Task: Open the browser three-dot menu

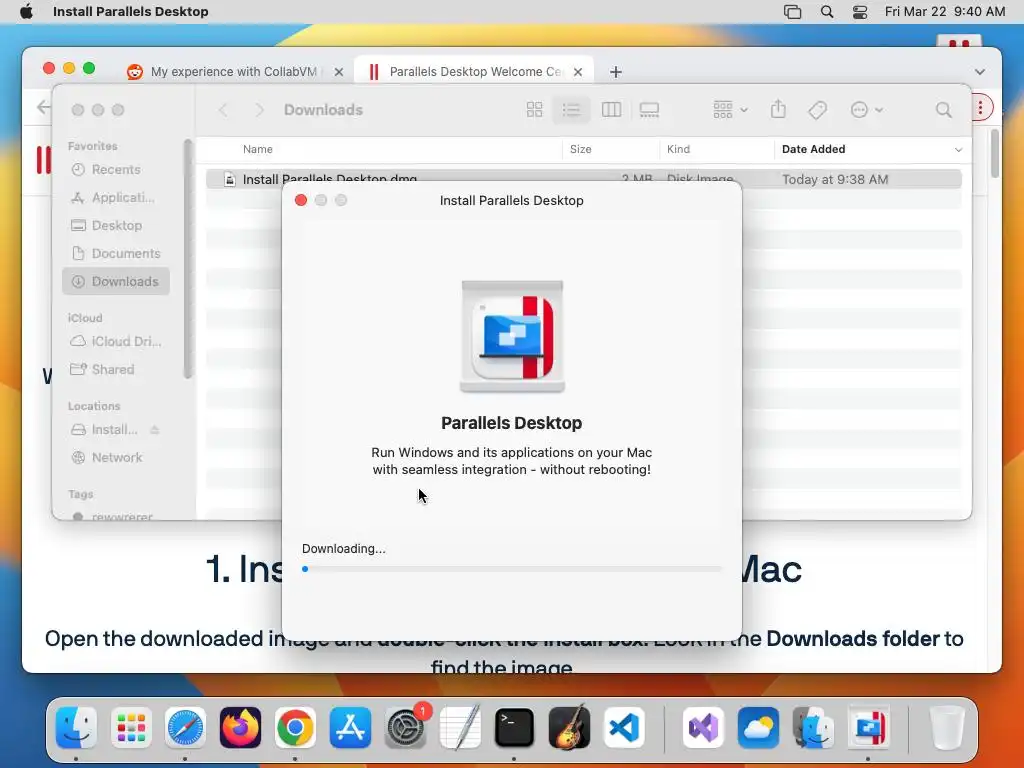Action: pyautogui.click(x=980, y=108)
